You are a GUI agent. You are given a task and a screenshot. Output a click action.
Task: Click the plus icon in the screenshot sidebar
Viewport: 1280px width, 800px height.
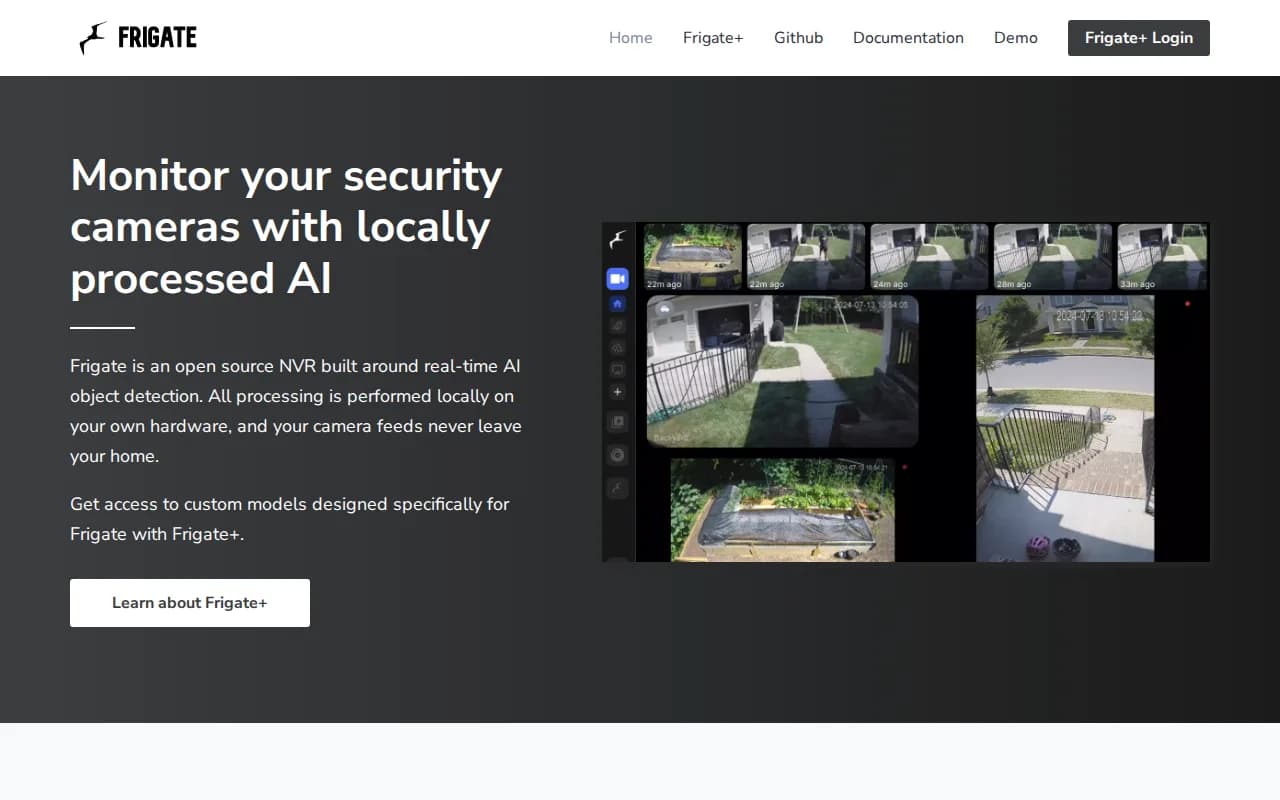(x=617, y=392)
